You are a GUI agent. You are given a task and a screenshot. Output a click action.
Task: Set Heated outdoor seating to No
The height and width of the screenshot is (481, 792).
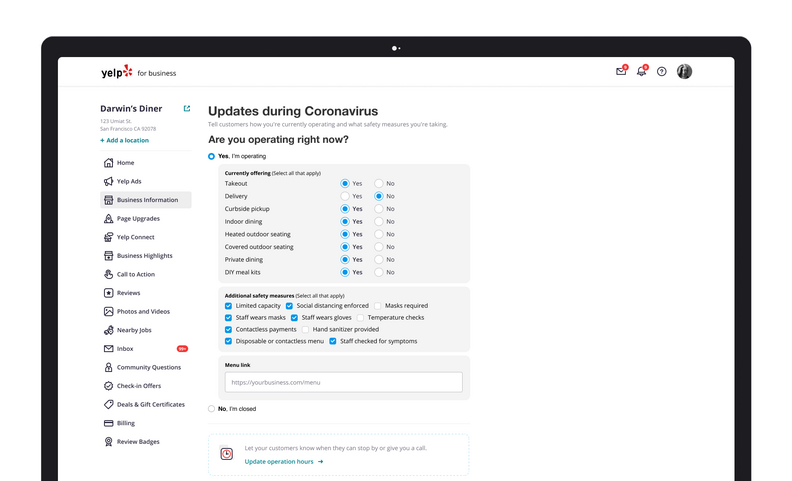click(378, 234)
